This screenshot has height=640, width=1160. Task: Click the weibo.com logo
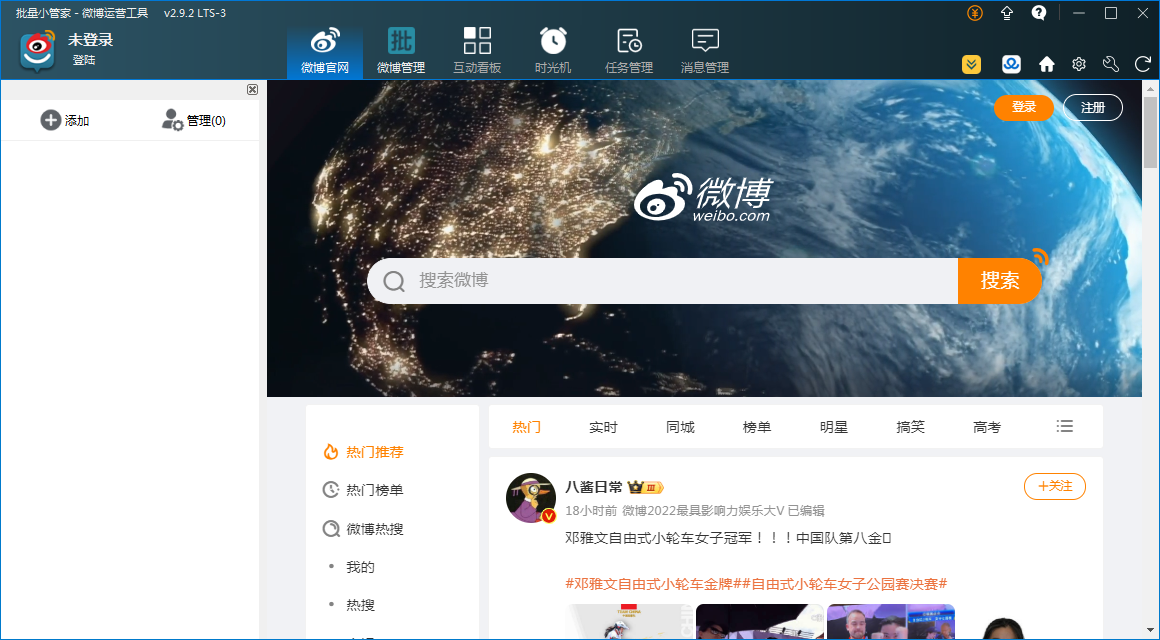[703, 198]
